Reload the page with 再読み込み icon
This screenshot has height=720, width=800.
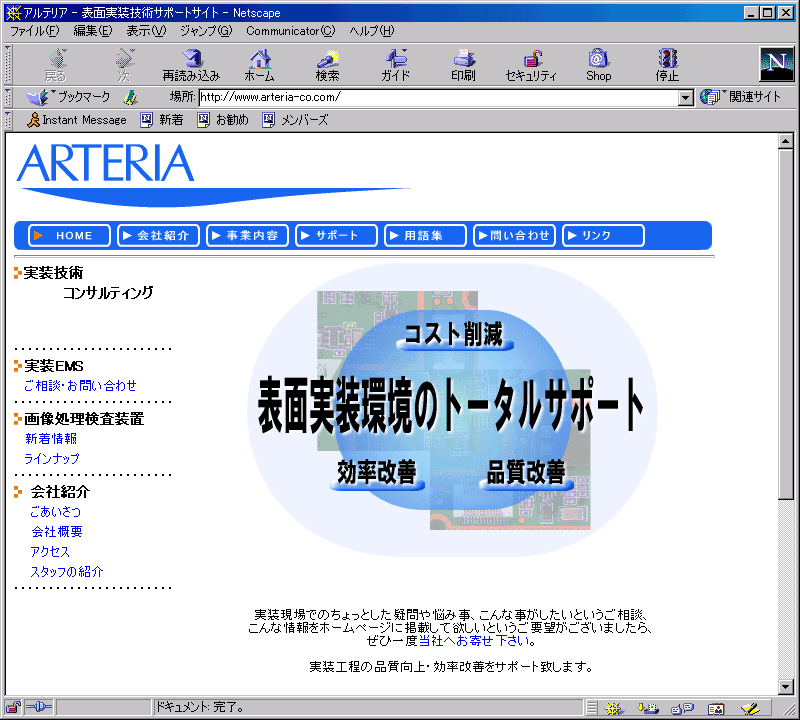pyautogui.click(x=191, y=65)
